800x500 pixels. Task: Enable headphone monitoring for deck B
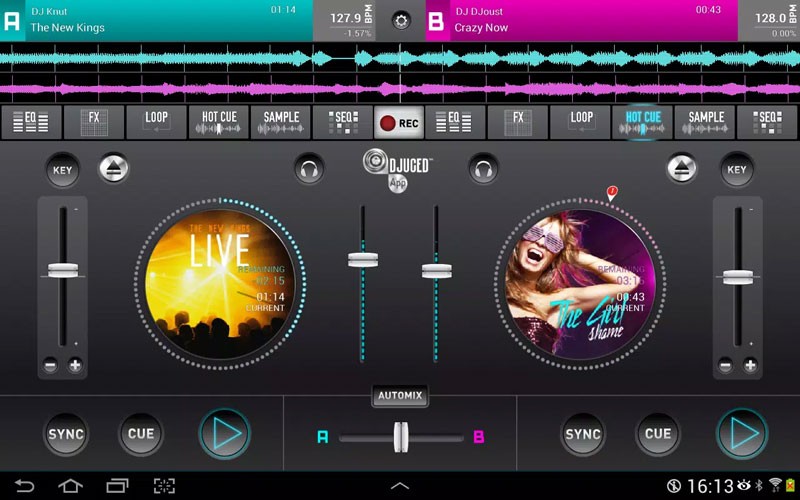(484, 169)
